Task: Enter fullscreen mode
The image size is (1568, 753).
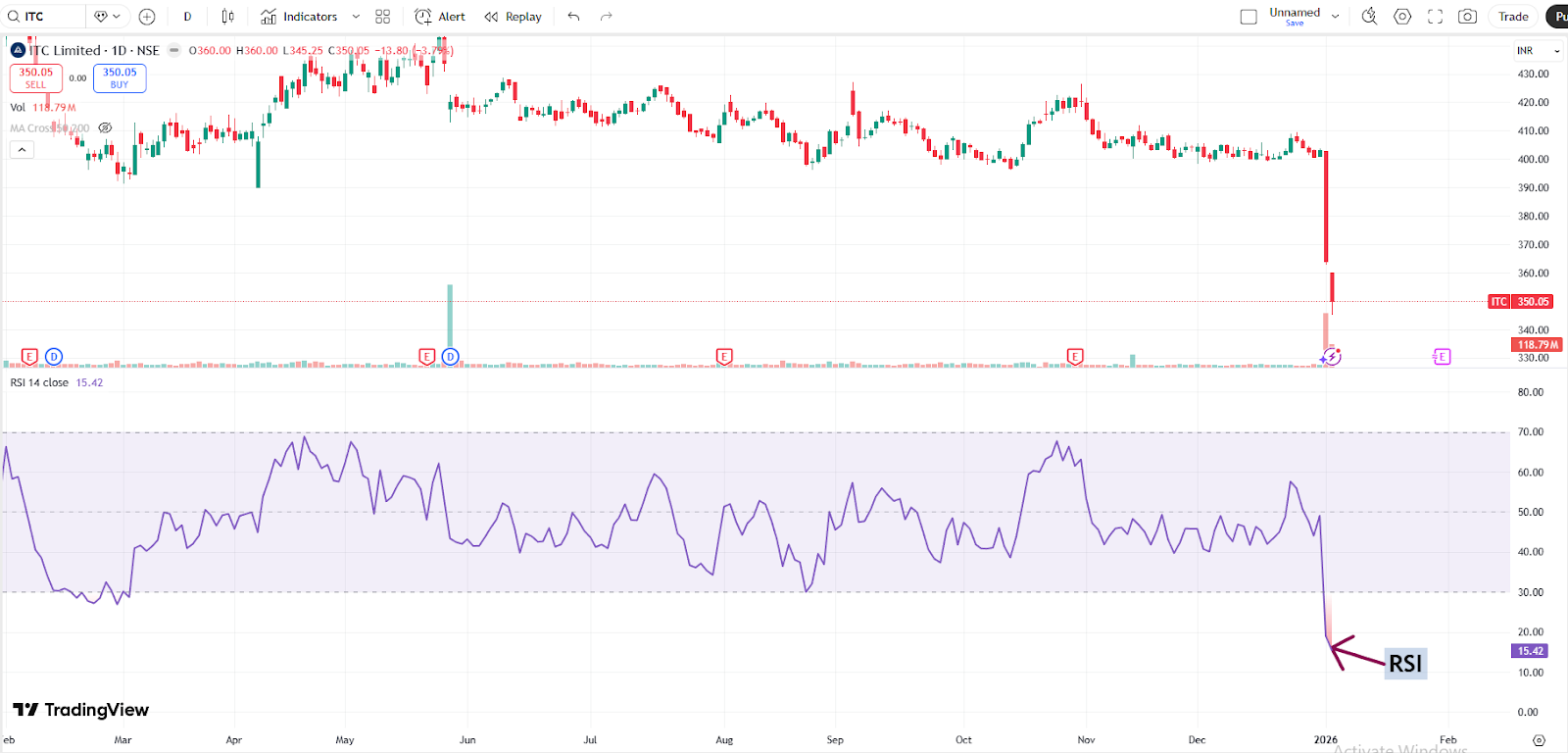Action: (1435, 17)
